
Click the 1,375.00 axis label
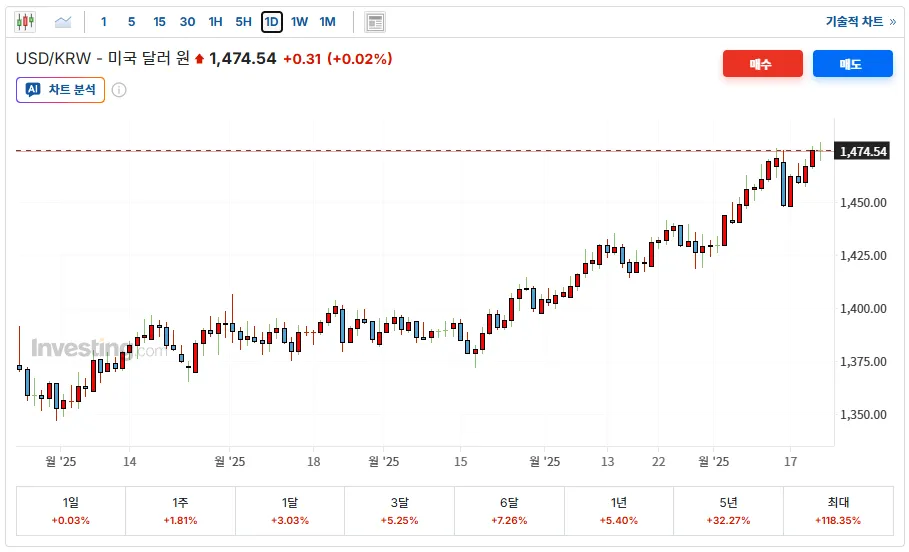[x=863, y=362]
